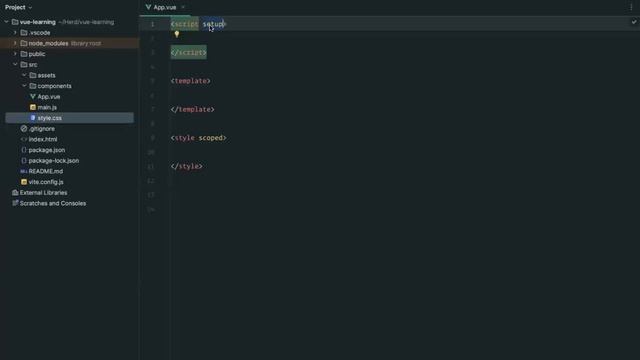Select the "Scratches and Consoles" node label

[x=53, y=203]
